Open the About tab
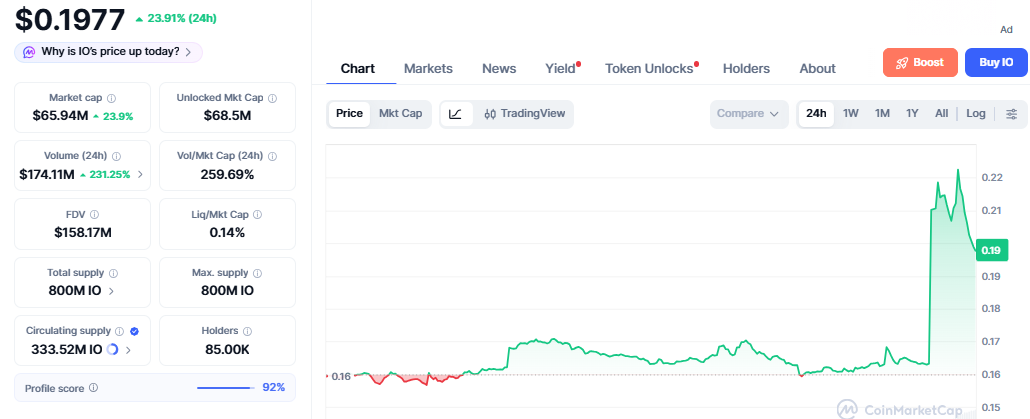This screenshot has width=1030, height=419. pos(817,68)
